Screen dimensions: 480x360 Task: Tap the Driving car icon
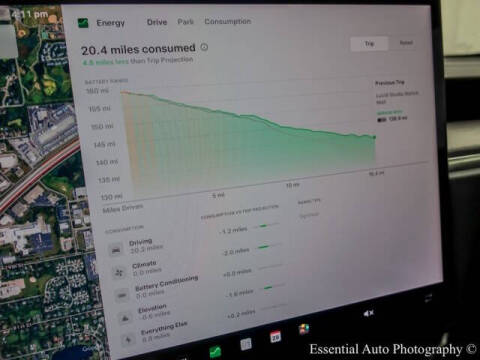tap(116, 250)
